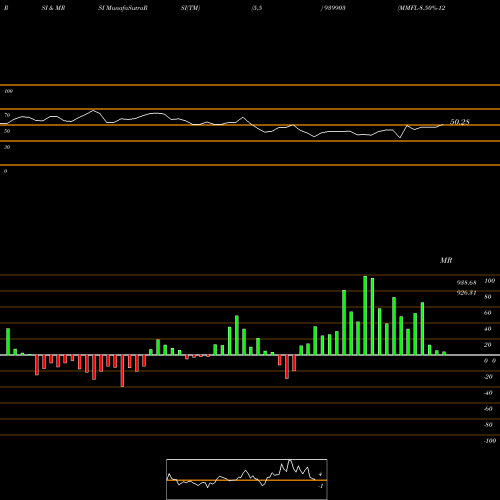Click the 20 label on MR axis

tap(487, 345)
